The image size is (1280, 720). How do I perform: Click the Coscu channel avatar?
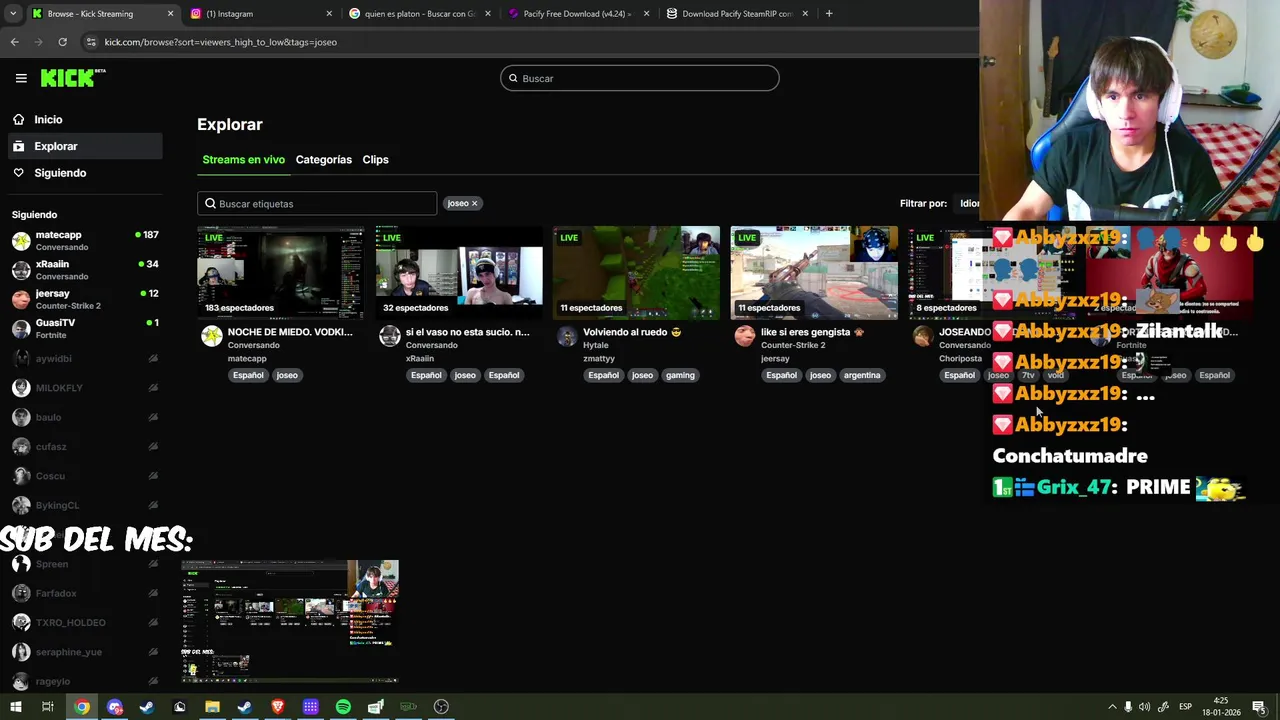(21, 476)
